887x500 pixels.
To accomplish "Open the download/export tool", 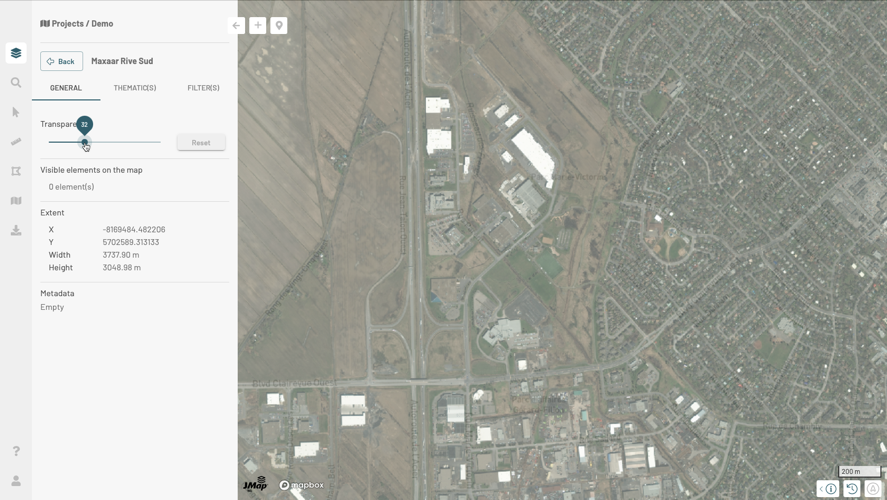I will pos(16,230).
